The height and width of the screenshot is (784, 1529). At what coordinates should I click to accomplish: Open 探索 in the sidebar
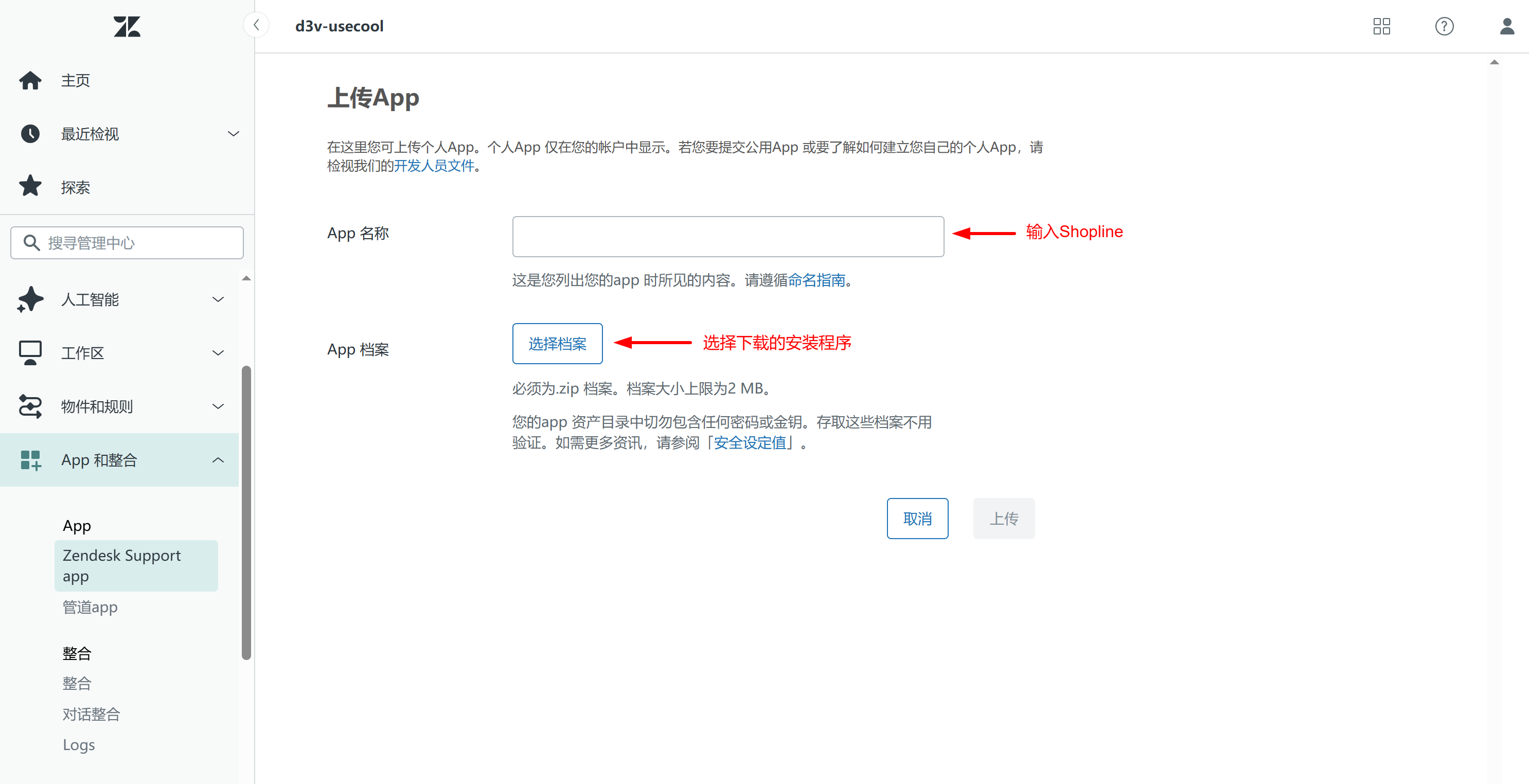[76, 187]
